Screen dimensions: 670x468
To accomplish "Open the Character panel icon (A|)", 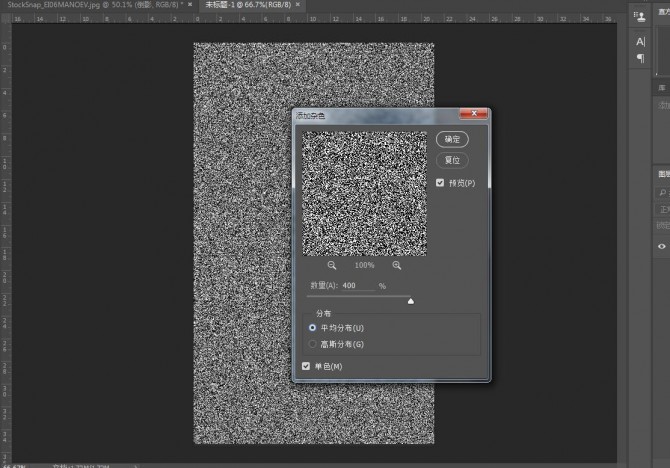I will coord(640,41).
